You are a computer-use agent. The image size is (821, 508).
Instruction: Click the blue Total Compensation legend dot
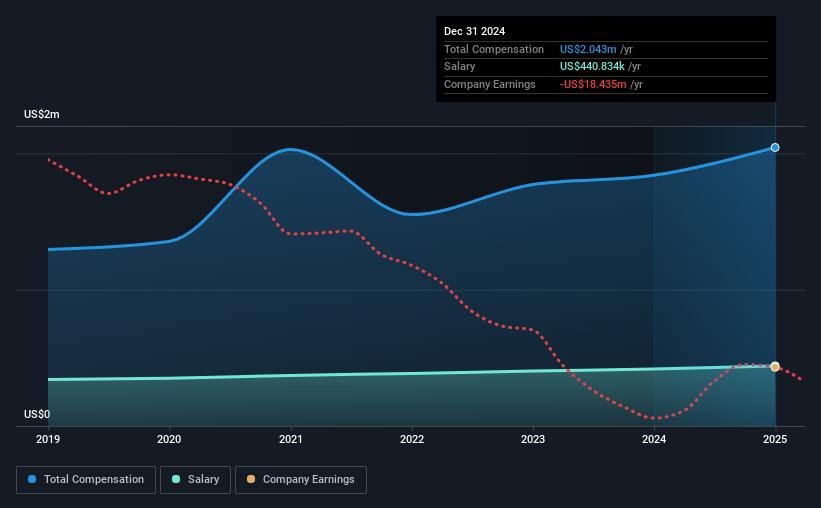[x=32, y=479]
